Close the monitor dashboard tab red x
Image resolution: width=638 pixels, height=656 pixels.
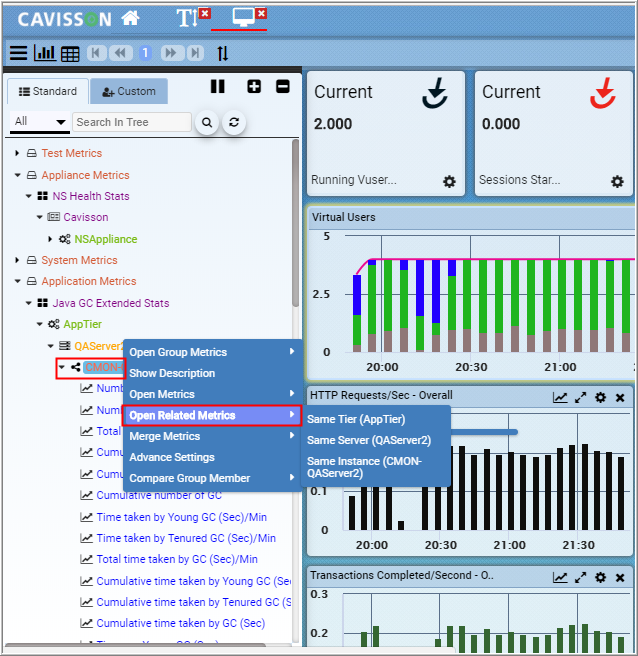(261, 13)
